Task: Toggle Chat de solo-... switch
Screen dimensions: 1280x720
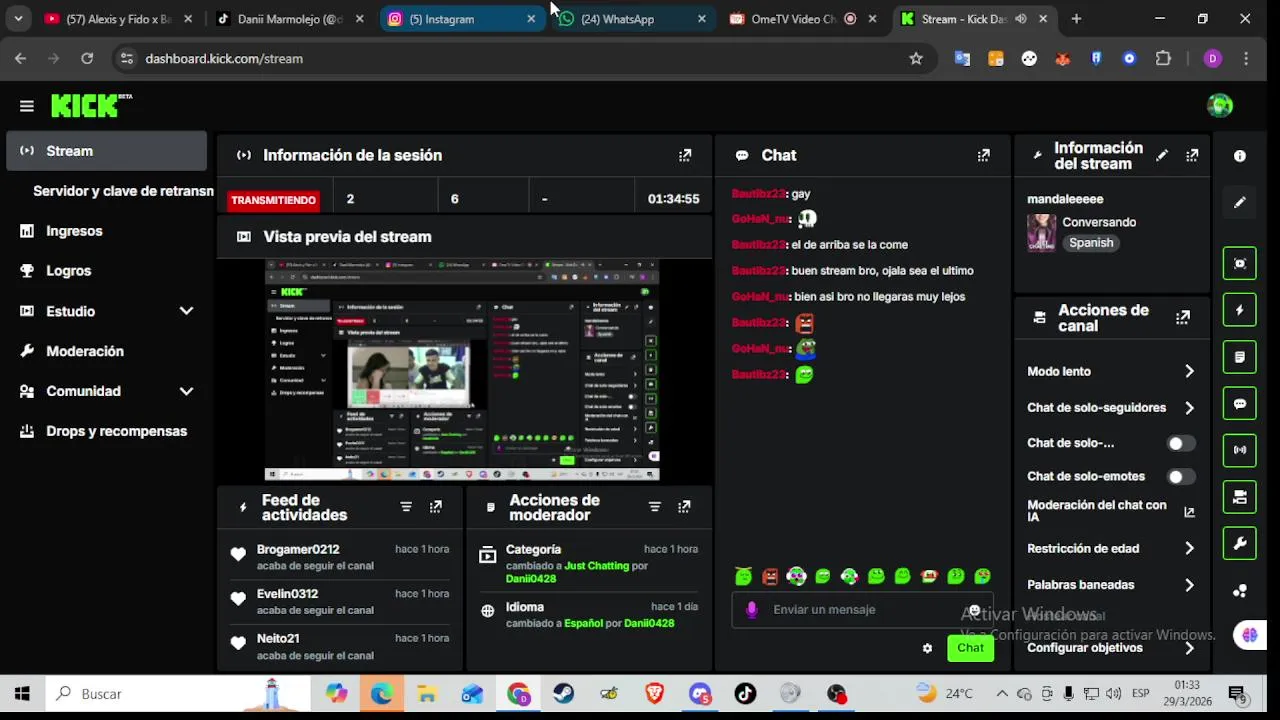Action: point(1181,443)
